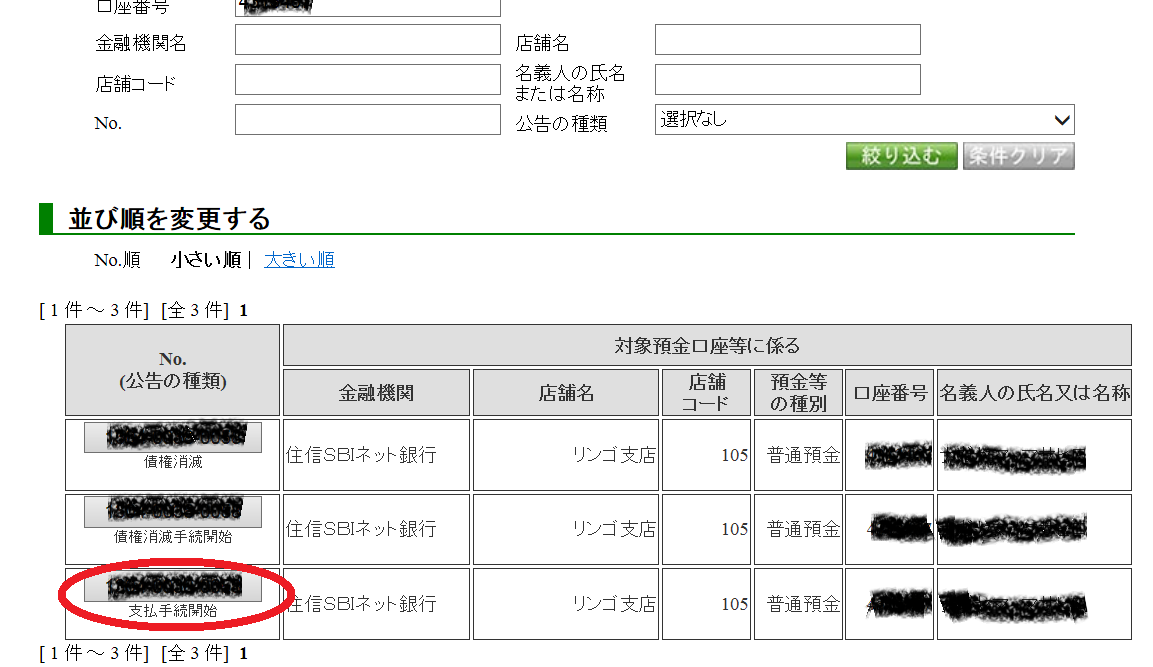Select the 名義人の氏名または名称 input field
1153x667 pixels.
click(787, 80)
